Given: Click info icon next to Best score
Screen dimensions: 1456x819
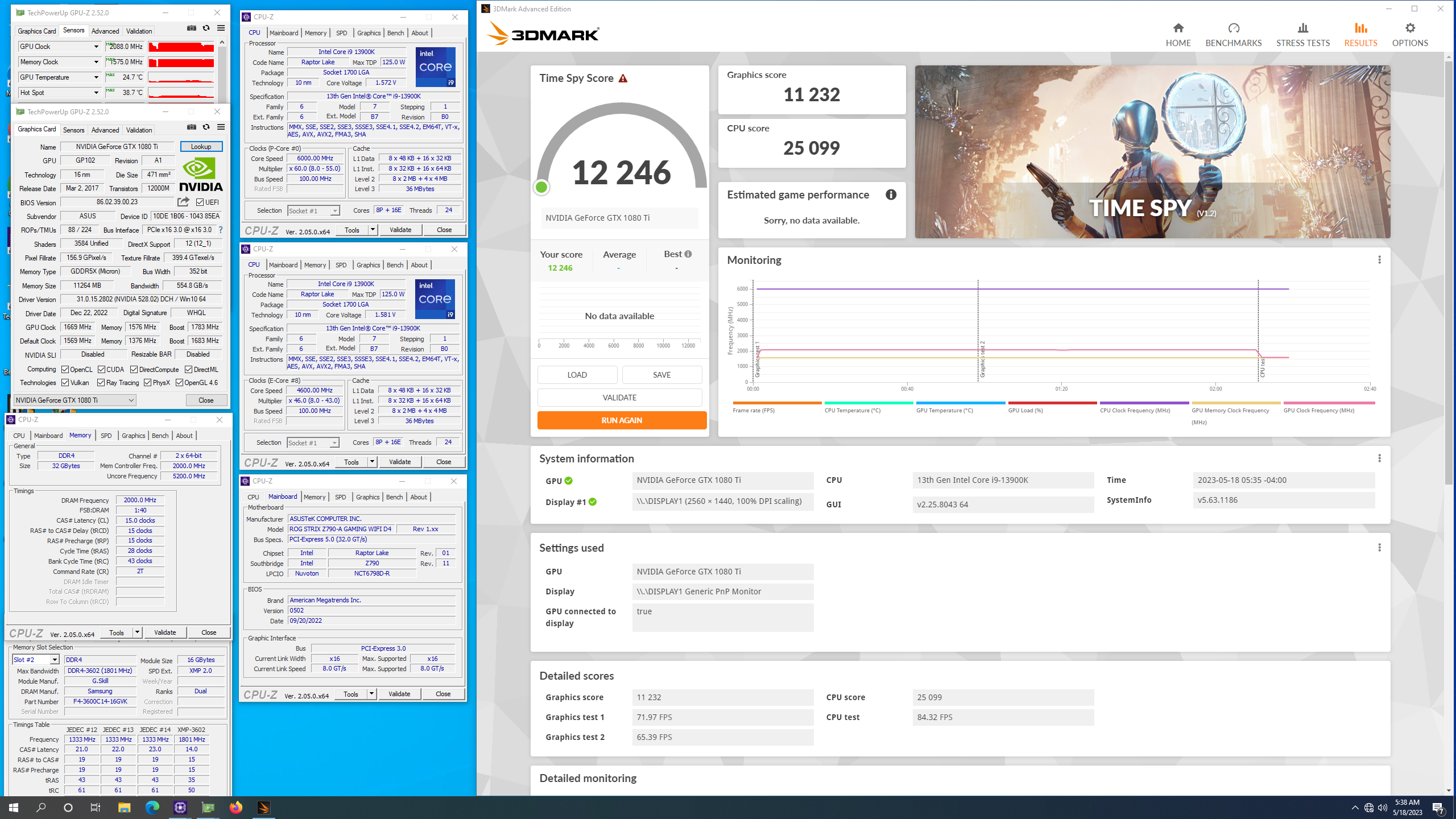Looking at the screenshot, I should (688, 254).
